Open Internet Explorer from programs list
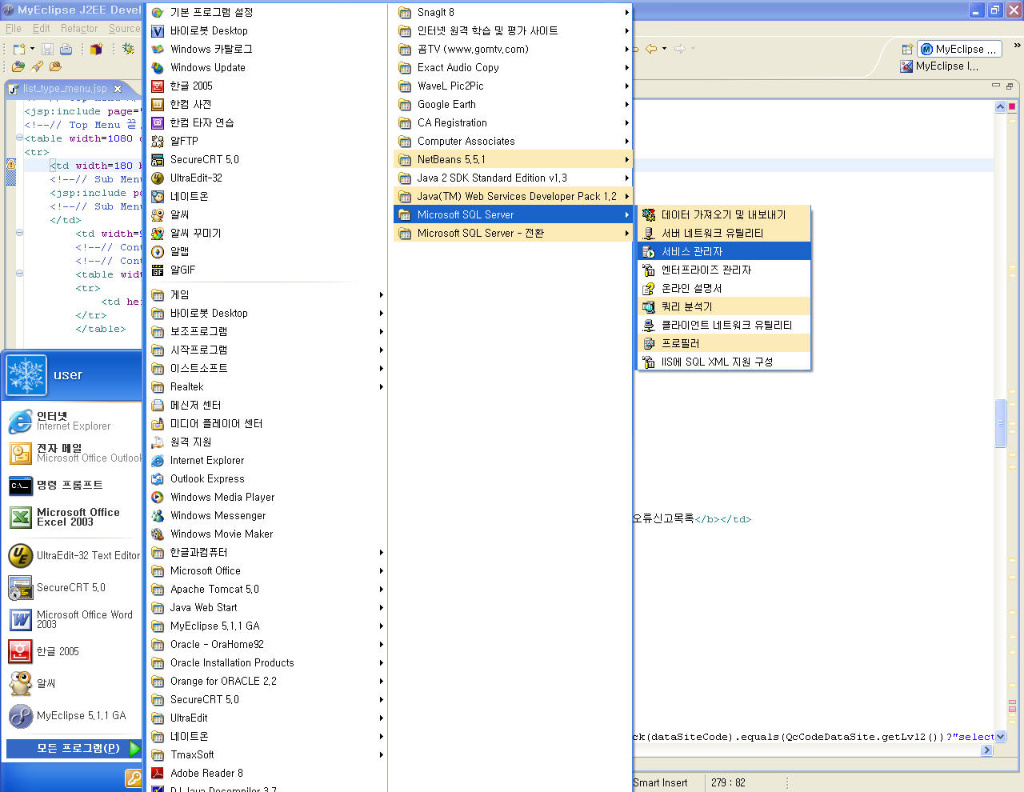Viewport: 1024px width, 792px height. point(266,460)
